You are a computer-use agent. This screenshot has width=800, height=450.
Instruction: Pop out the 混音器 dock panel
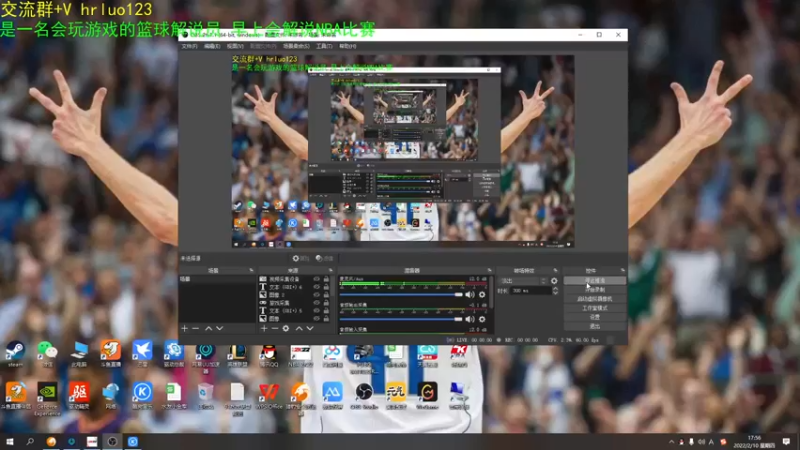coord(489,270)
